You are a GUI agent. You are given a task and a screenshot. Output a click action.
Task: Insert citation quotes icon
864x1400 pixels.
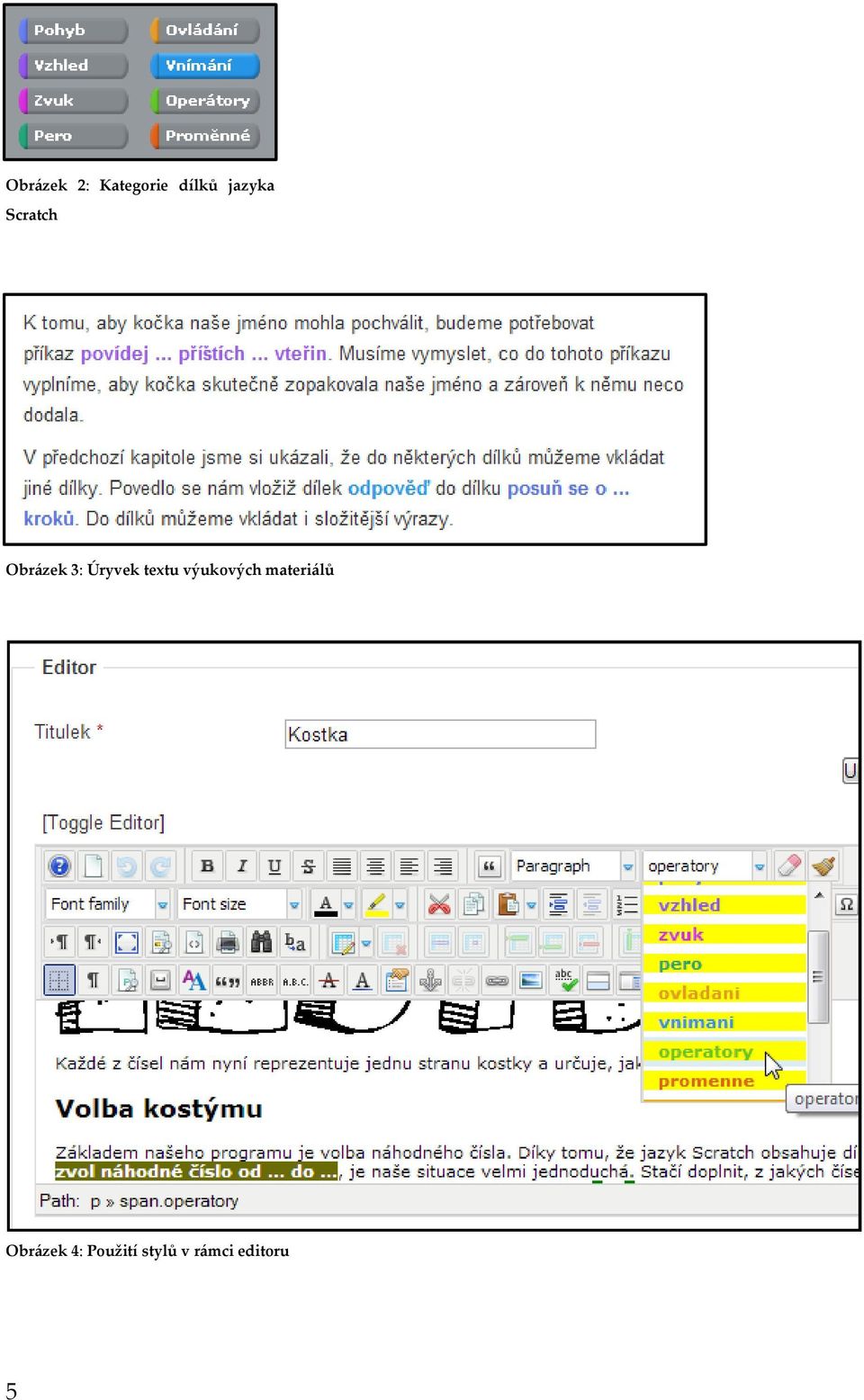coord(228,980)
